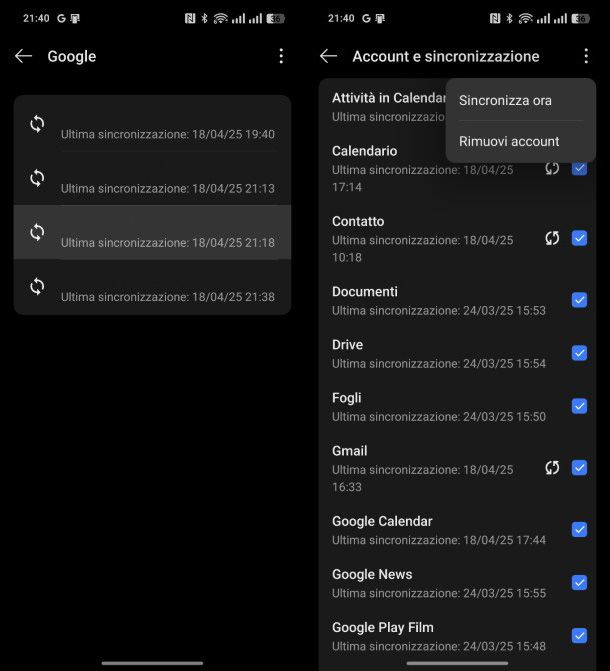Open account last synced 18/04/25 21:38
Viewport: 610px width, 671px height.
click(x=152, y=287)
